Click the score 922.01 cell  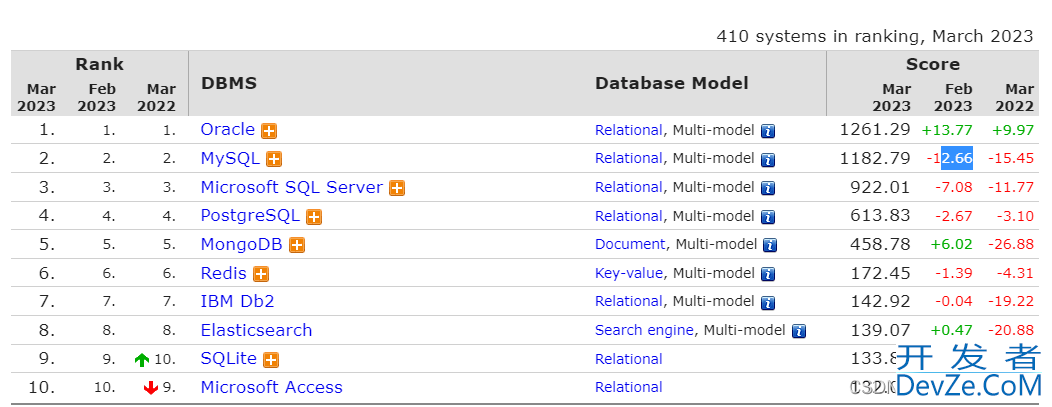pyautogui.click(x=881, y=187)
